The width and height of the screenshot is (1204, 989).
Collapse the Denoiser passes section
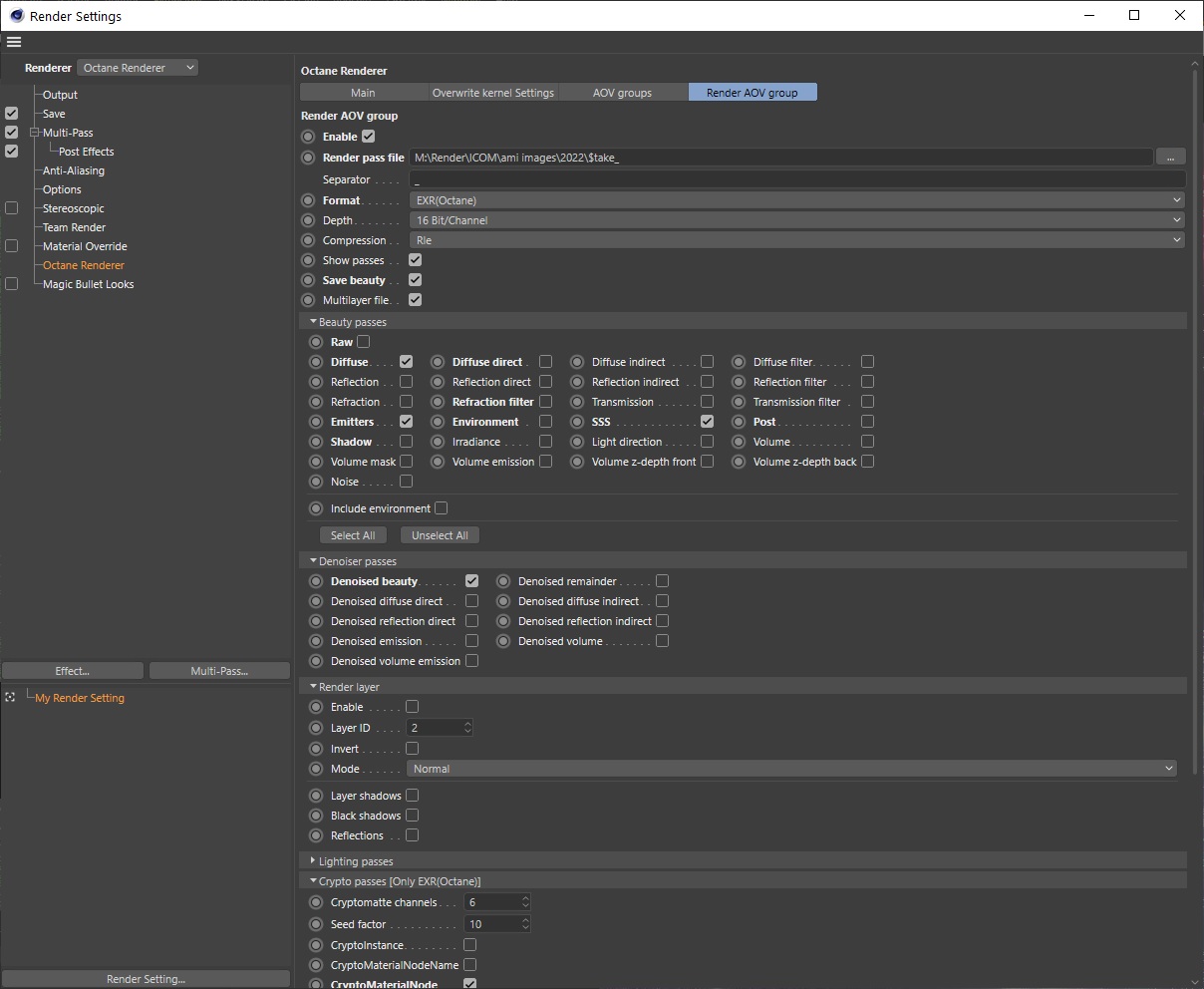tap(313, 561)
